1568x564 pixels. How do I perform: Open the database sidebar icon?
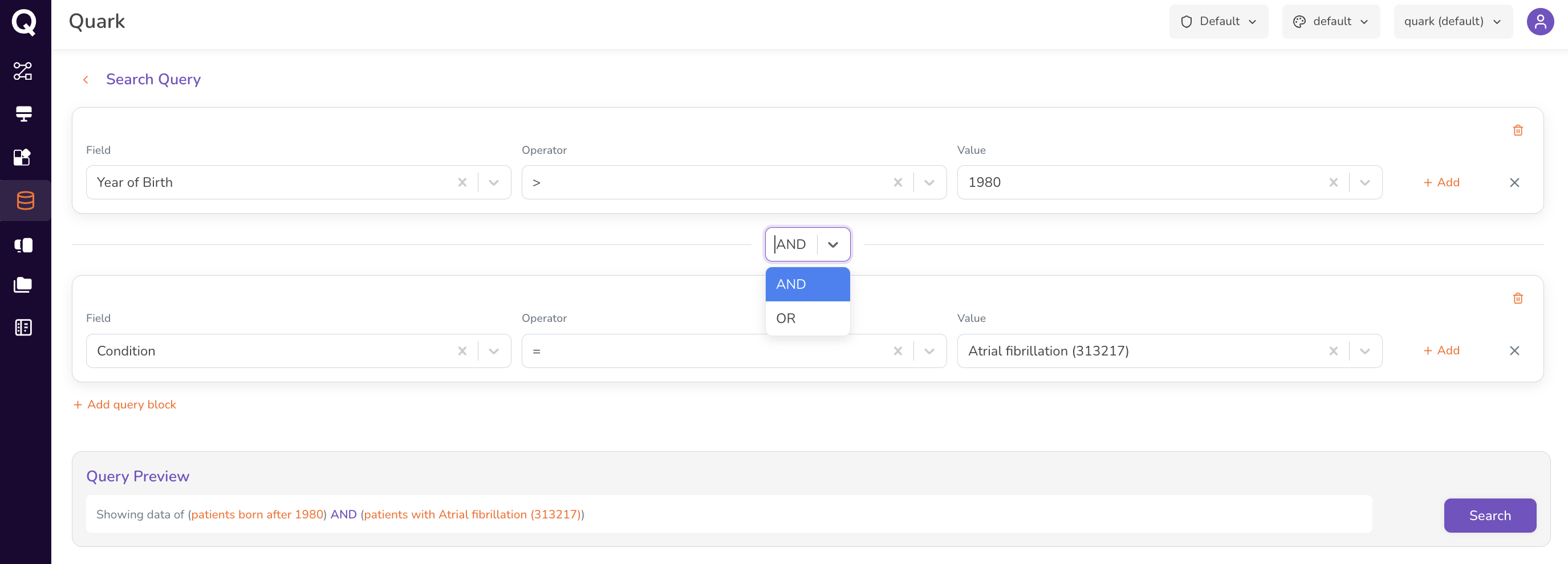point(25,201)
